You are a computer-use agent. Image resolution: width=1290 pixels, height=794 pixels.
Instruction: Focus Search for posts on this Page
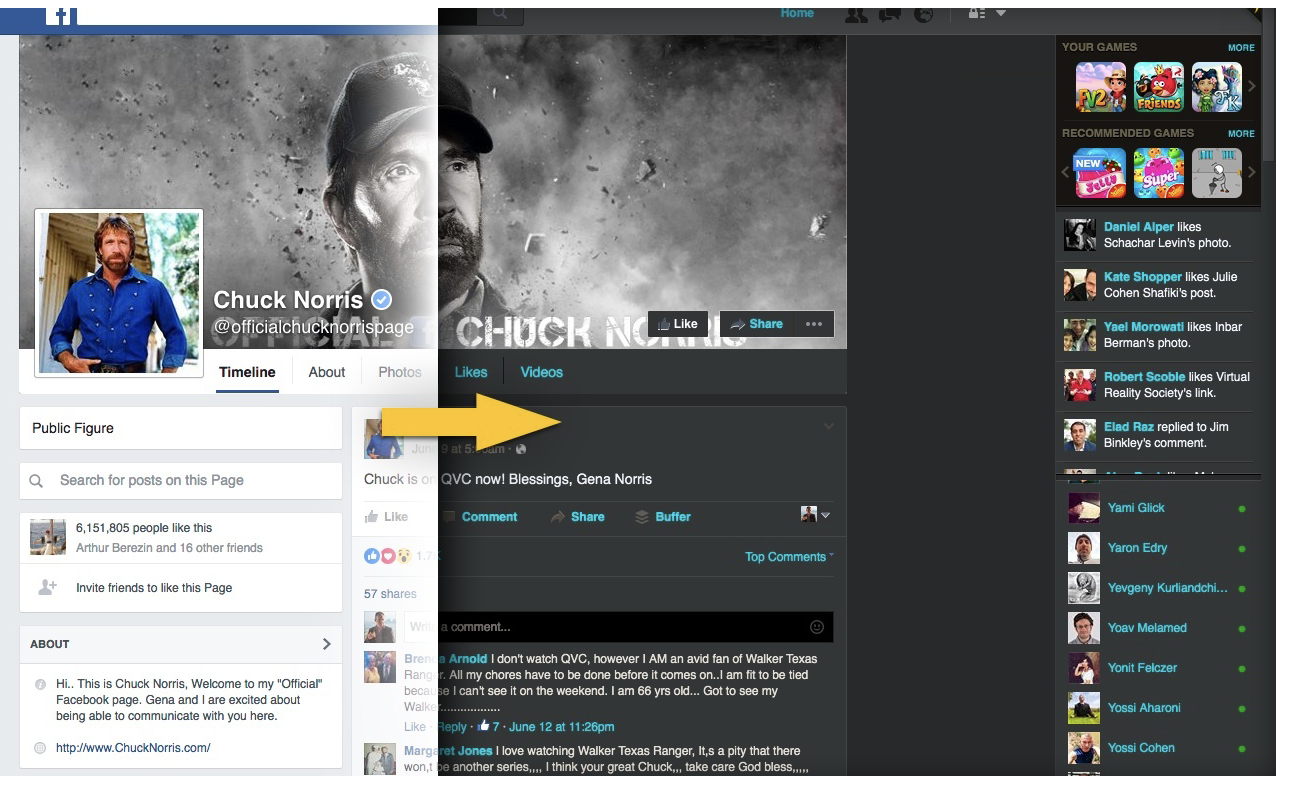[181, 480]
